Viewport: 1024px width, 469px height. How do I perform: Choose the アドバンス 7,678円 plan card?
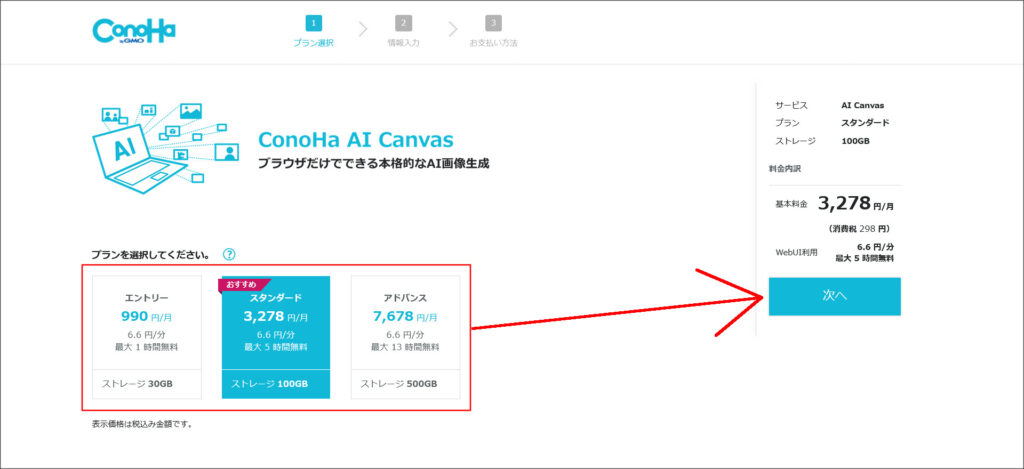405,337
